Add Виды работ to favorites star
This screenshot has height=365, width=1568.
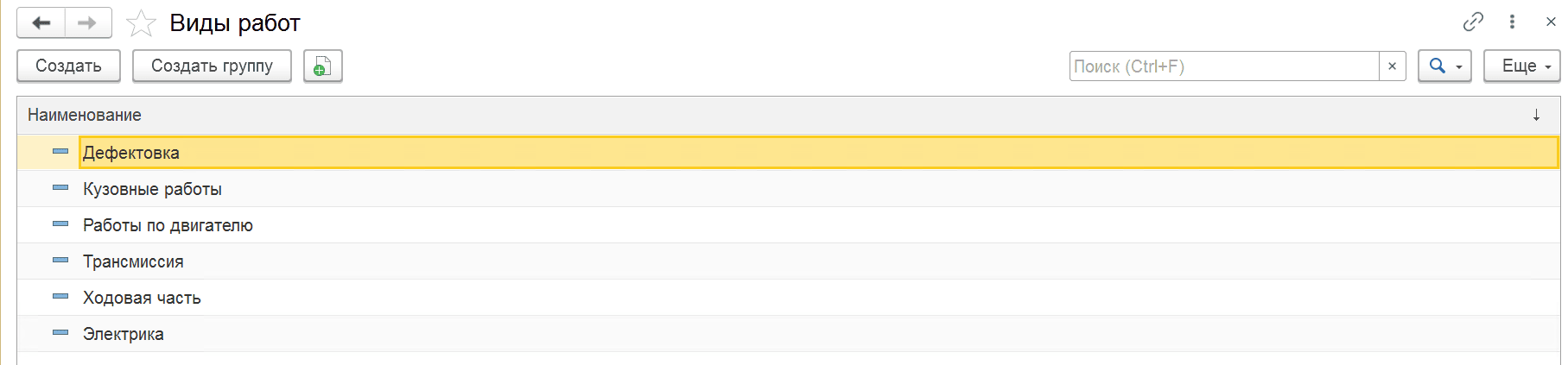[x=141, y=23]
